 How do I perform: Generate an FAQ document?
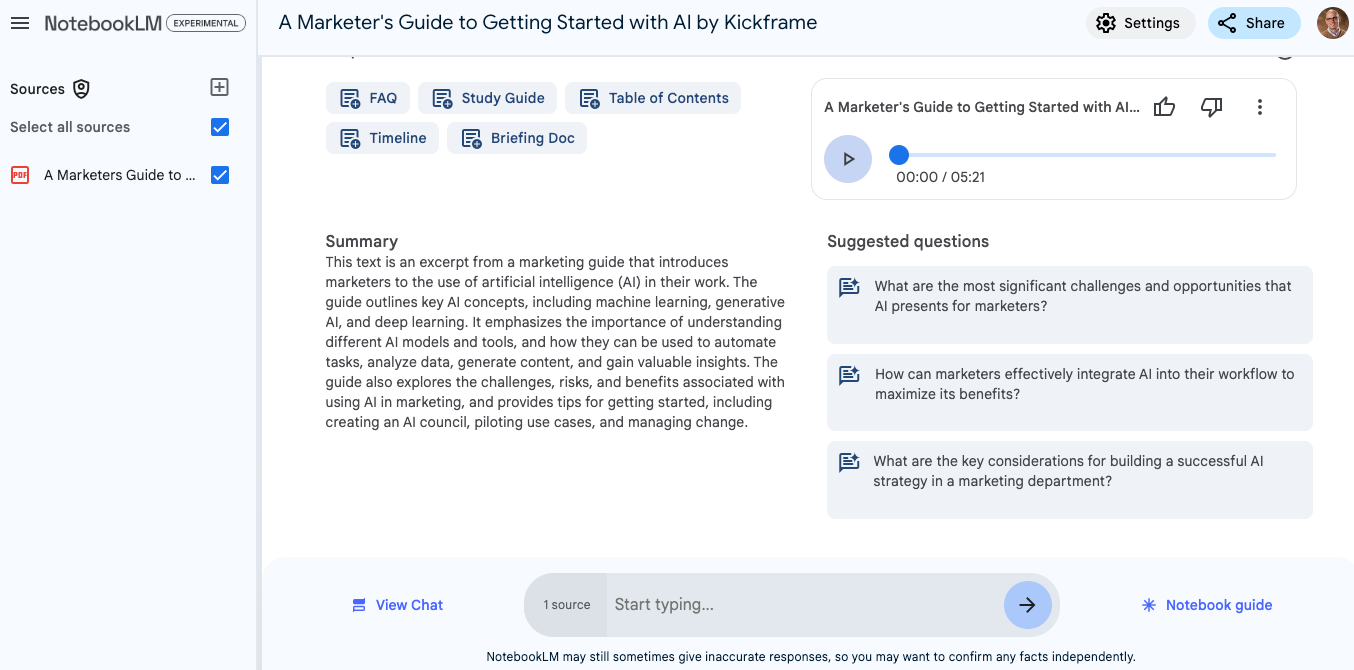click(x=368, y=98)
